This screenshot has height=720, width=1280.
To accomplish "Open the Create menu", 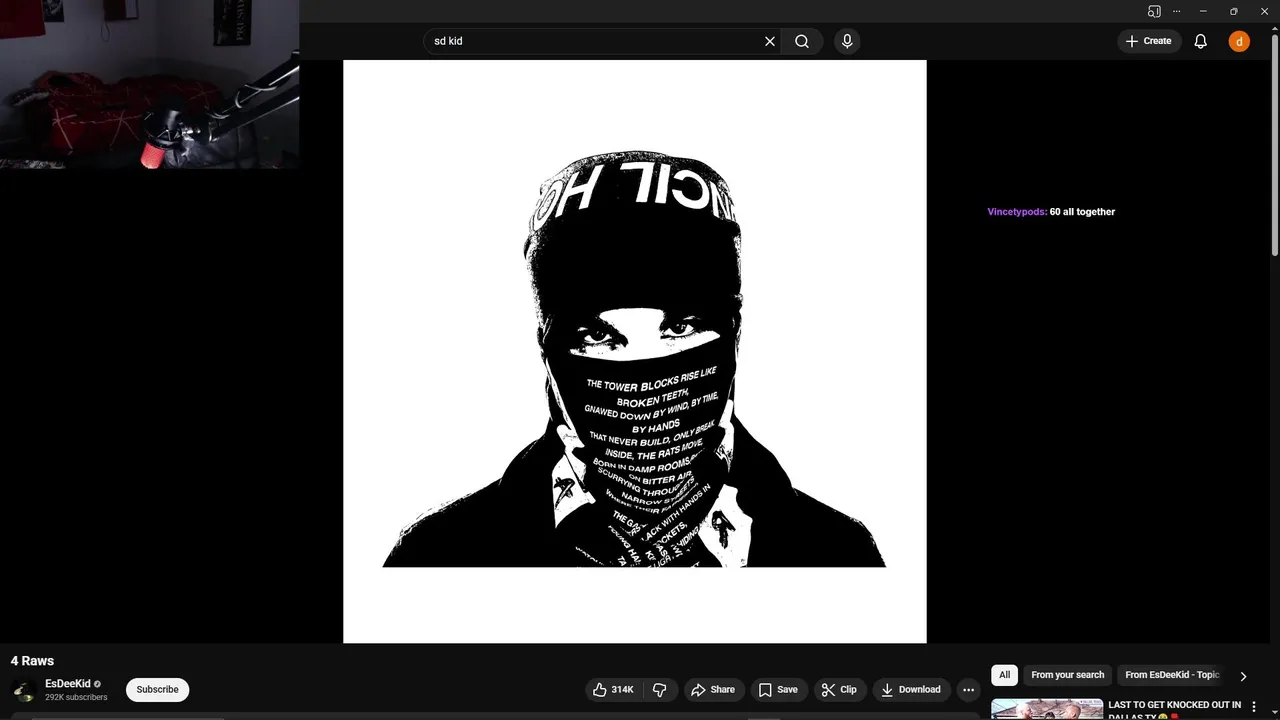I will pos(1148,41).
